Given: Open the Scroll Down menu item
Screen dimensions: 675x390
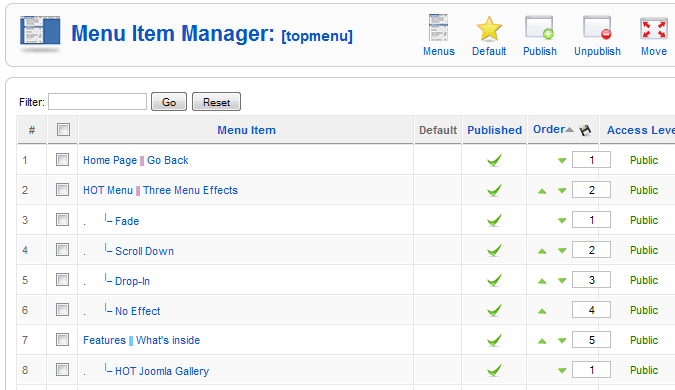Looking at the screenshot, I should click(x=144, y=251).
